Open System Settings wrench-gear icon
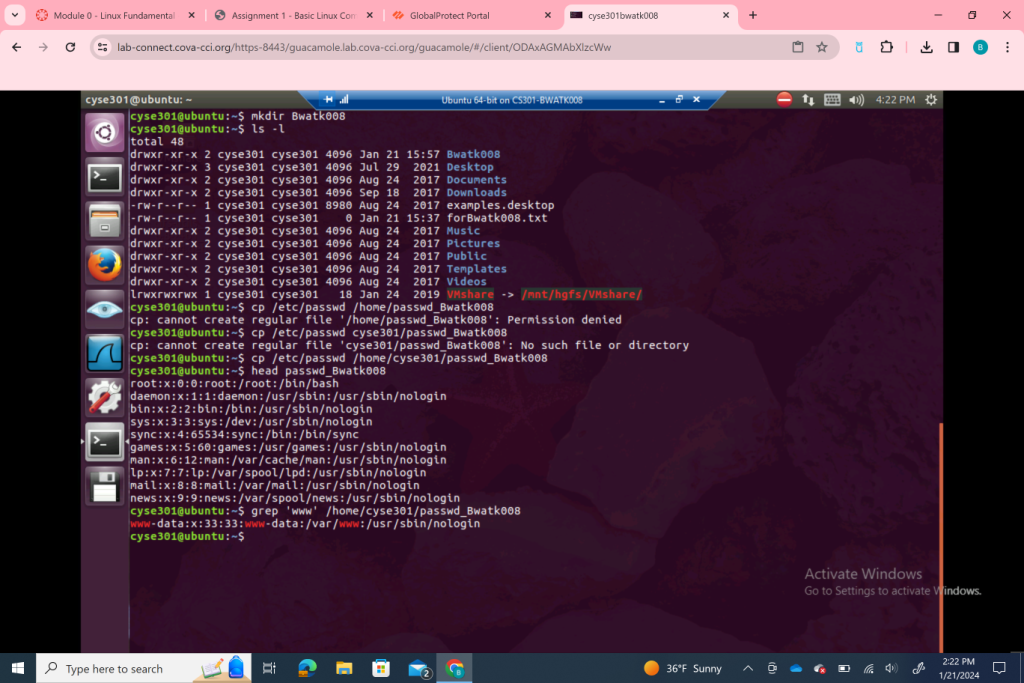 click(x=104, y=397)
